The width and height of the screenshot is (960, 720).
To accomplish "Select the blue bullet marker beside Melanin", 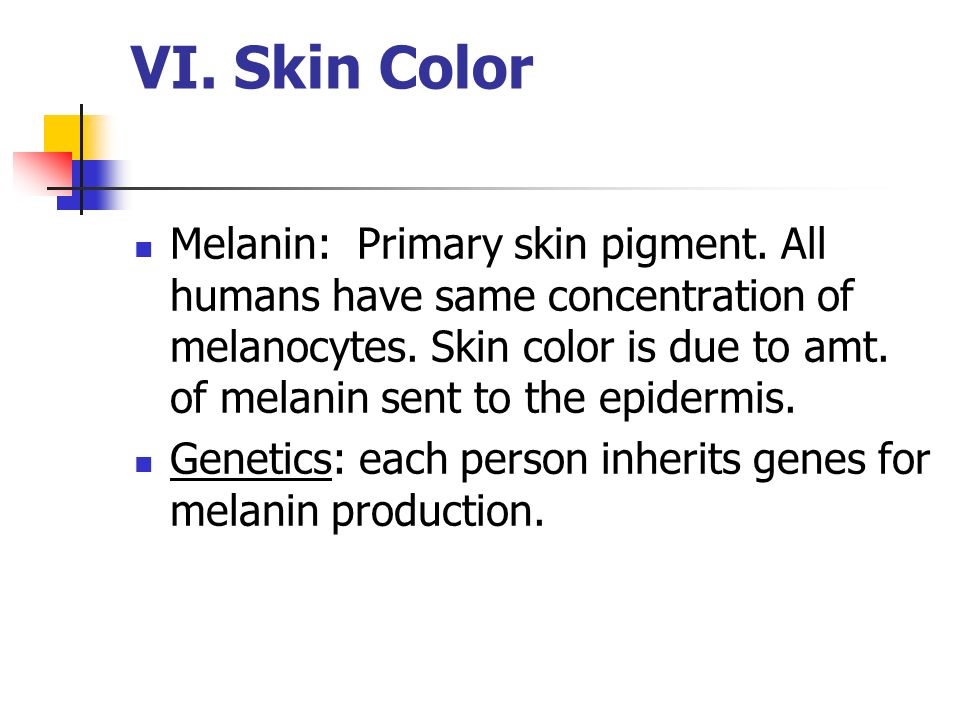I will pyautogui.click(x=143, y=249).
